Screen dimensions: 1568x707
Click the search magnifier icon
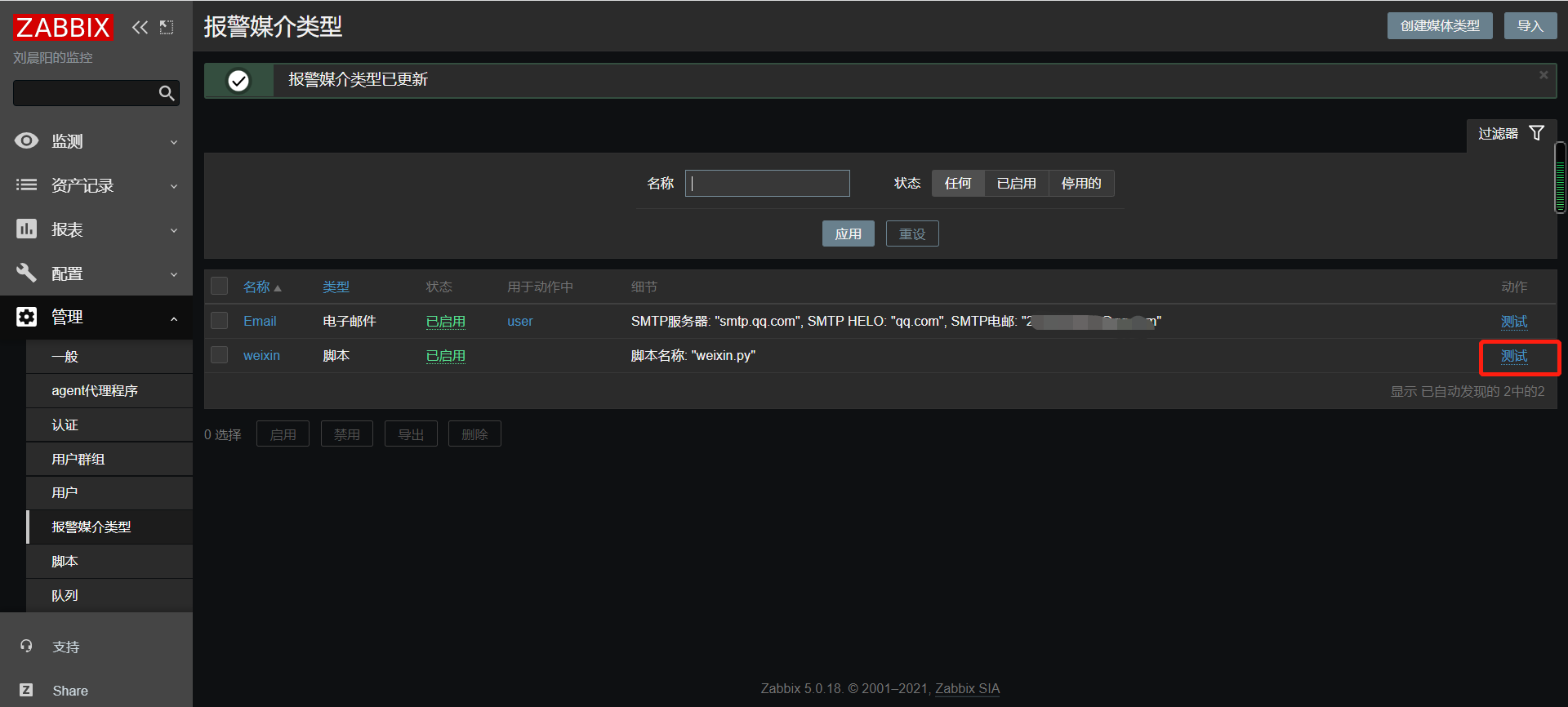click(x=167, y=93)
